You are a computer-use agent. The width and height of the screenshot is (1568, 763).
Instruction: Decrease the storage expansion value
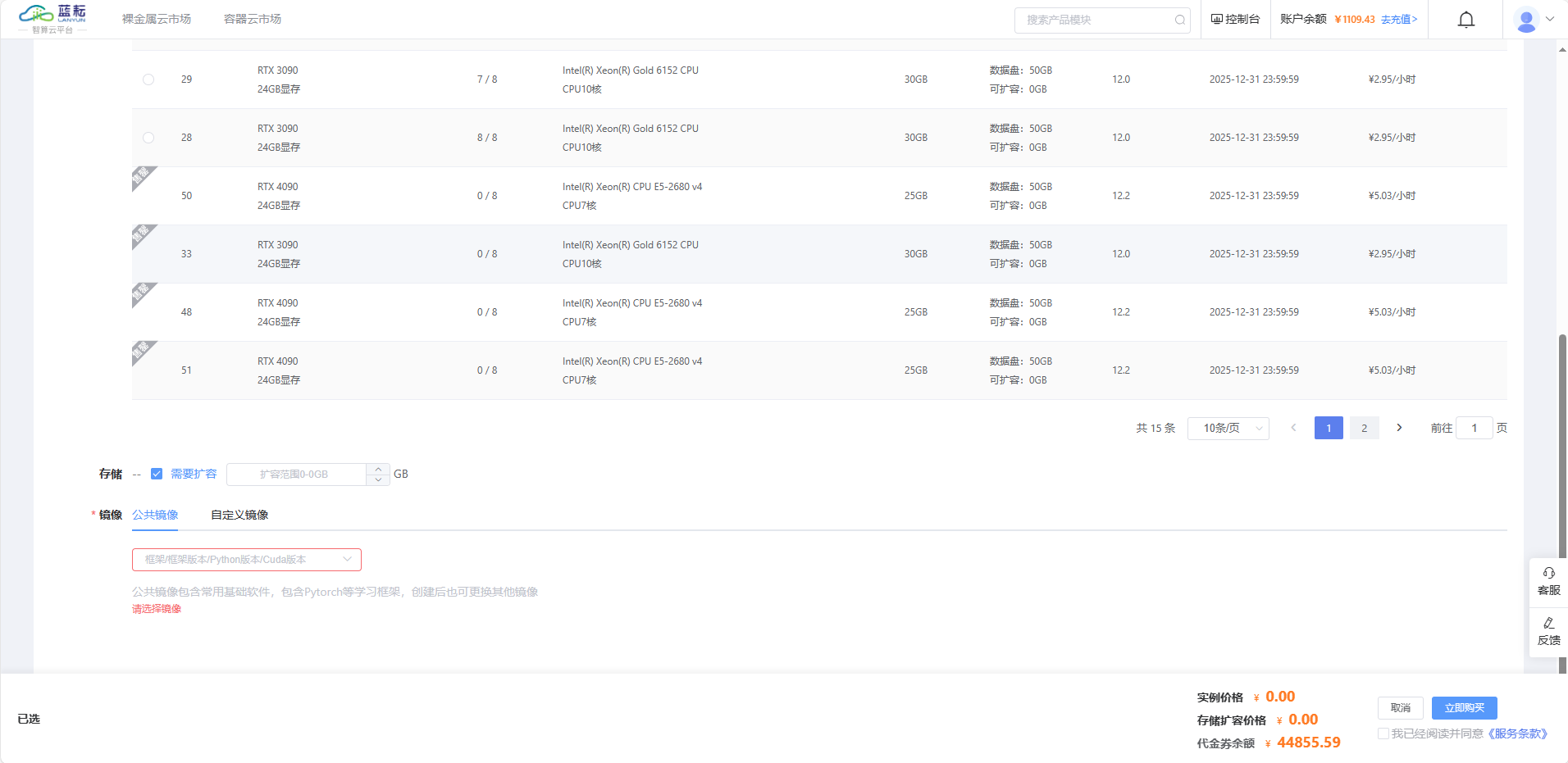click(378, 479)
